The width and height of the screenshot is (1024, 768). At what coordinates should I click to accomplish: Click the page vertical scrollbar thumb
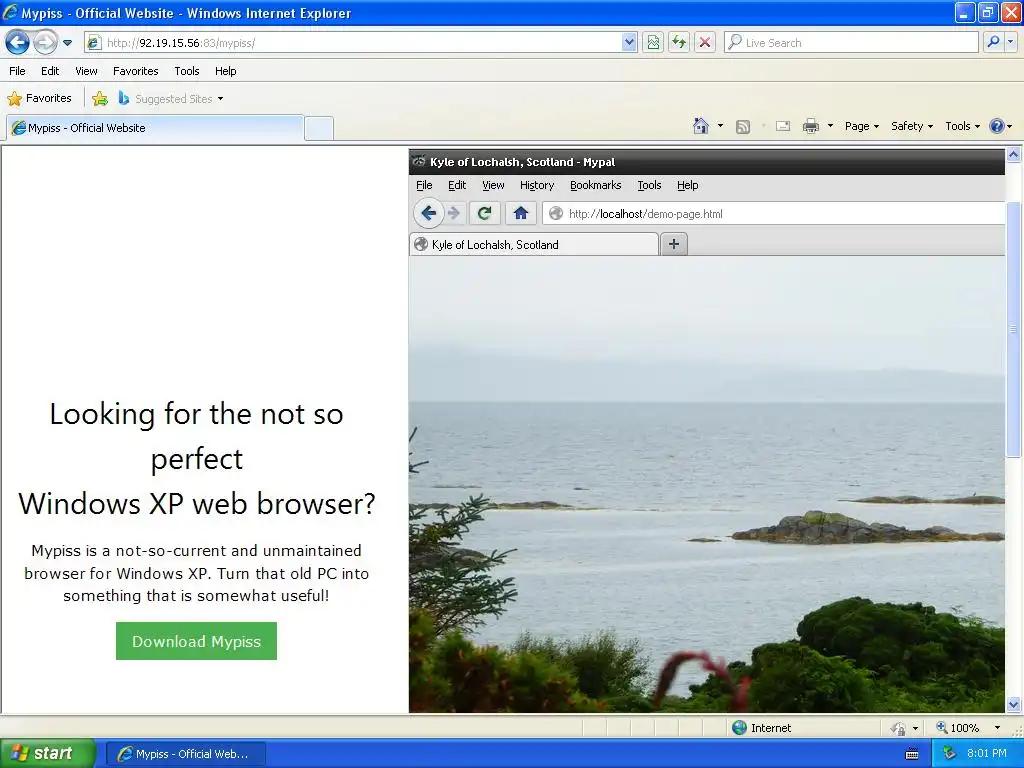coord(1014,329)
